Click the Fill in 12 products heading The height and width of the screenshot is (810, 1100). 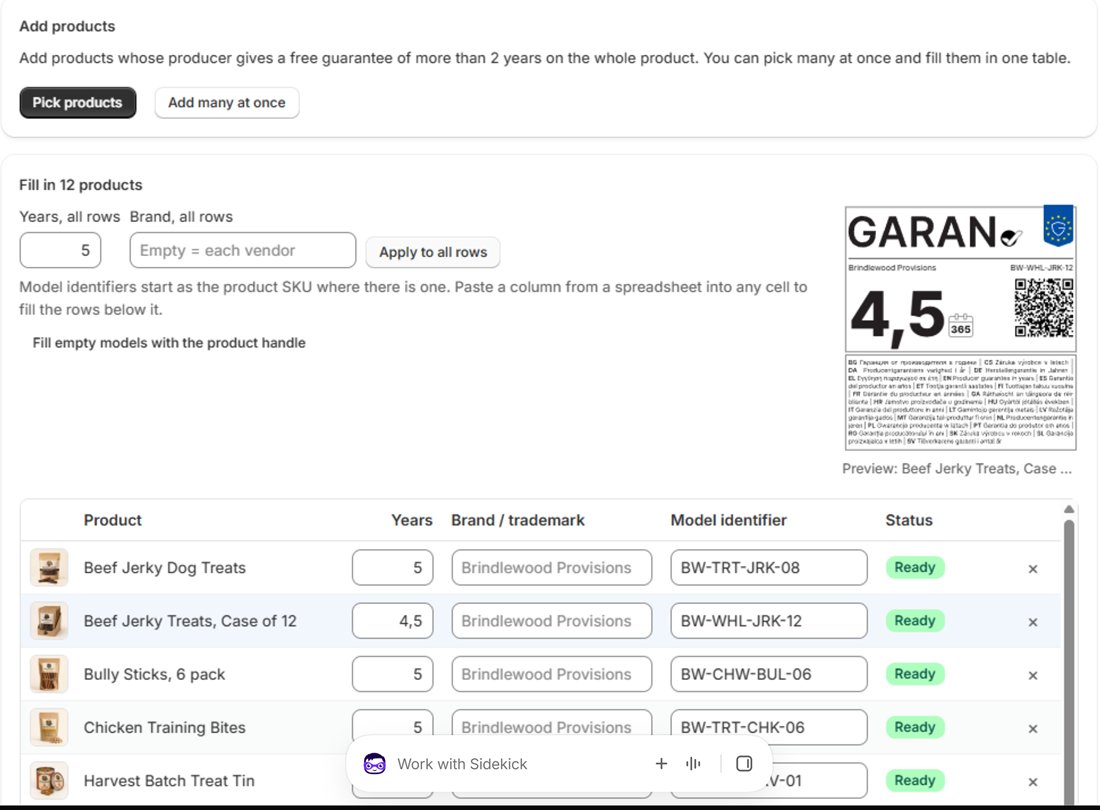[x=81, y=185]
